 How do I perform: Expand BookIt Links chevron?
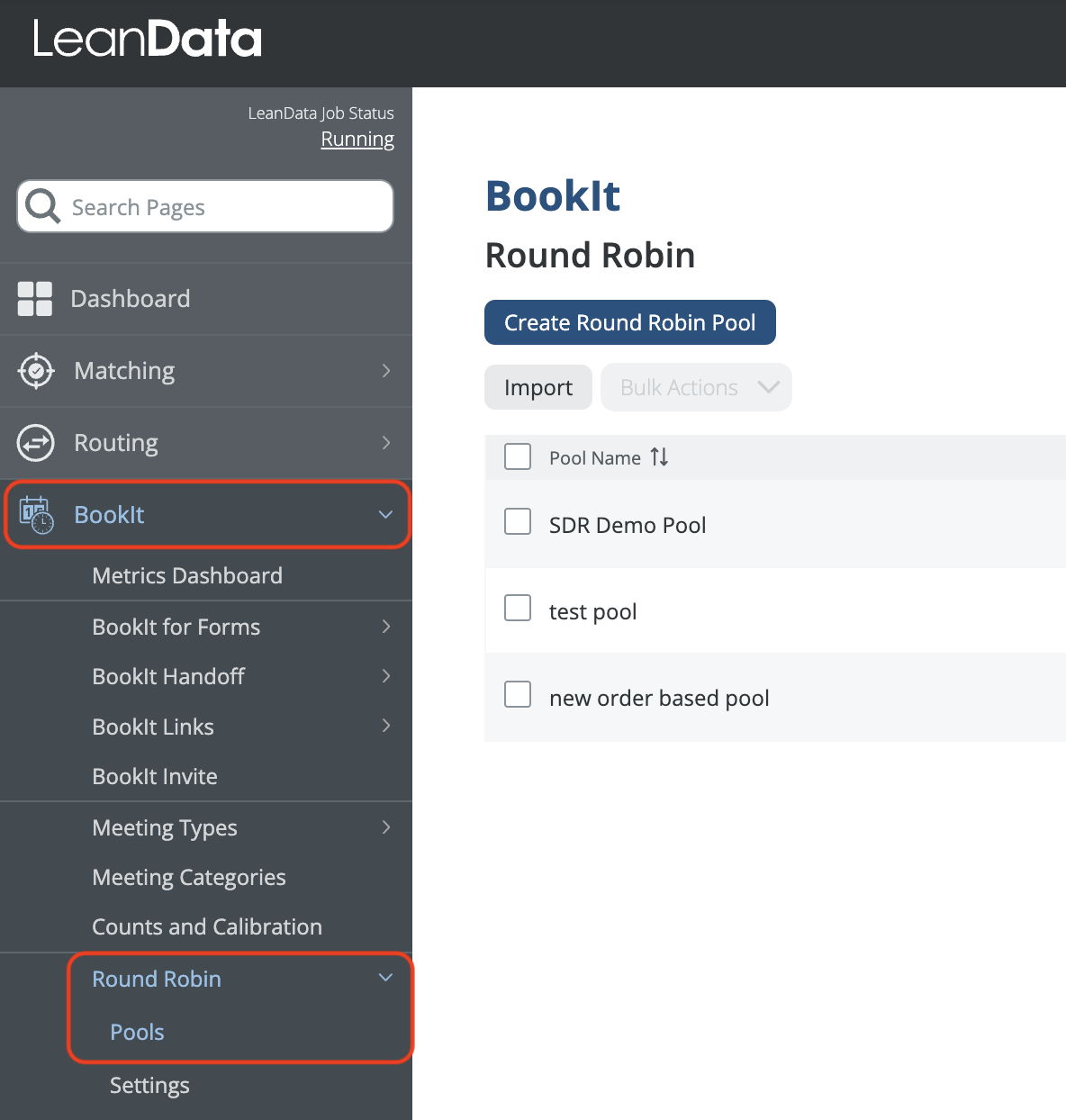click(386, 726)
